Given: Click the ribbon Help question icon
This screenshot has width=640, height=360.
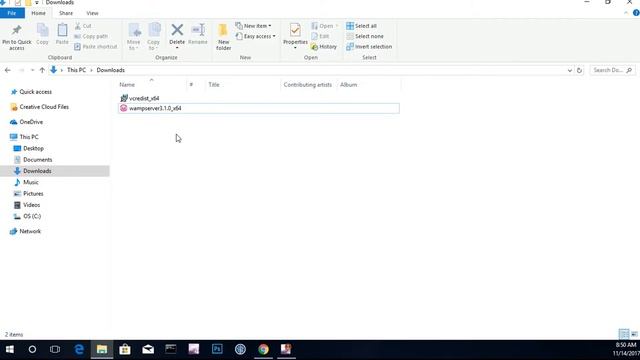Looking at the screenshot, I should point(636,13).
